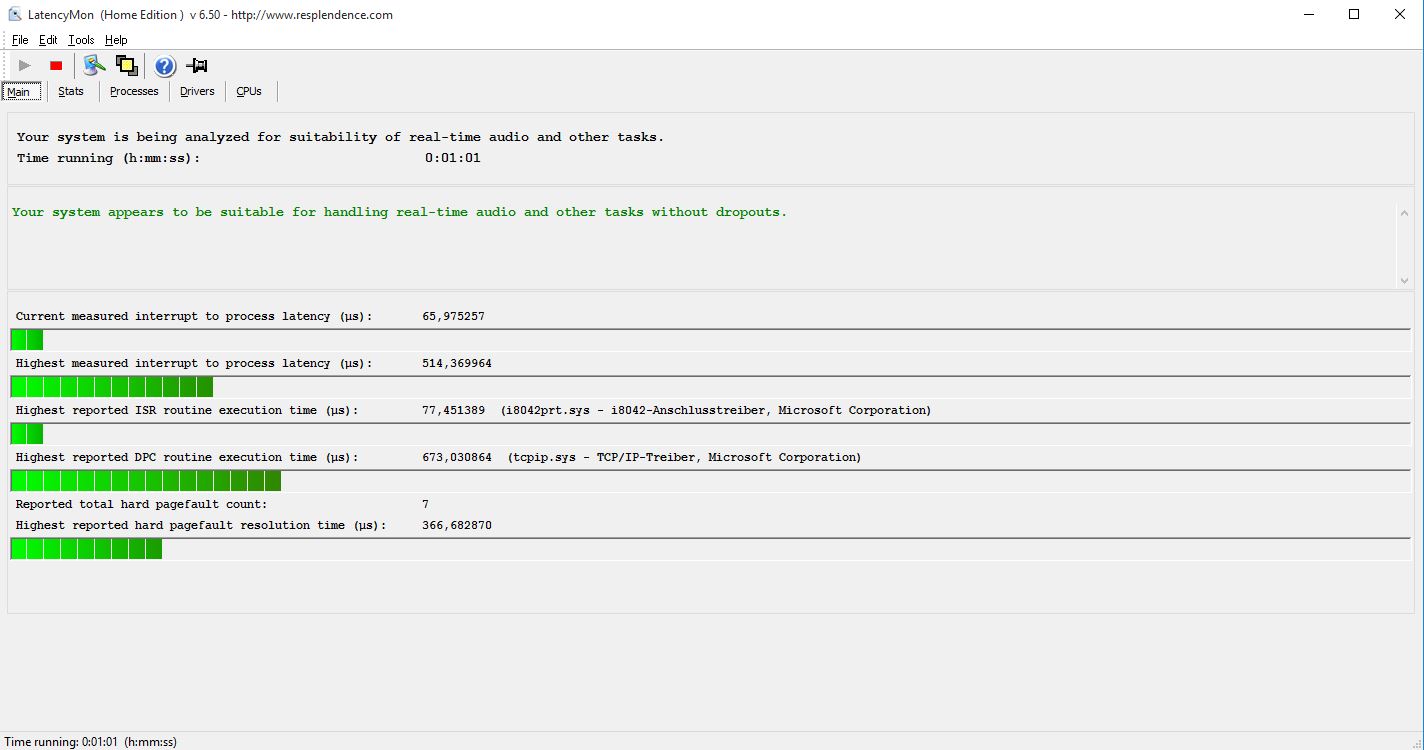Click the highest ISR routine execution time bar
The image size is (1424, 750).
pos(710,434)
